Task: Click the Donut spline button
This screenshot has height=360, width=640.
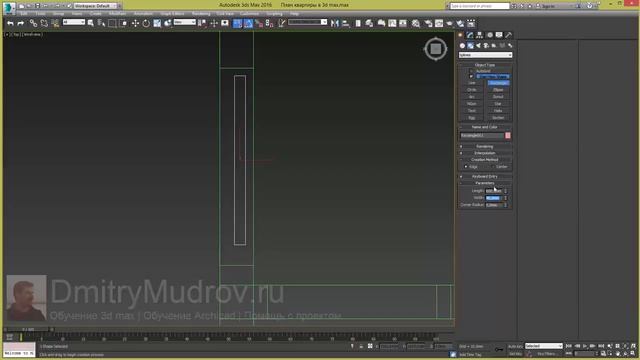Action: (498, 97)
